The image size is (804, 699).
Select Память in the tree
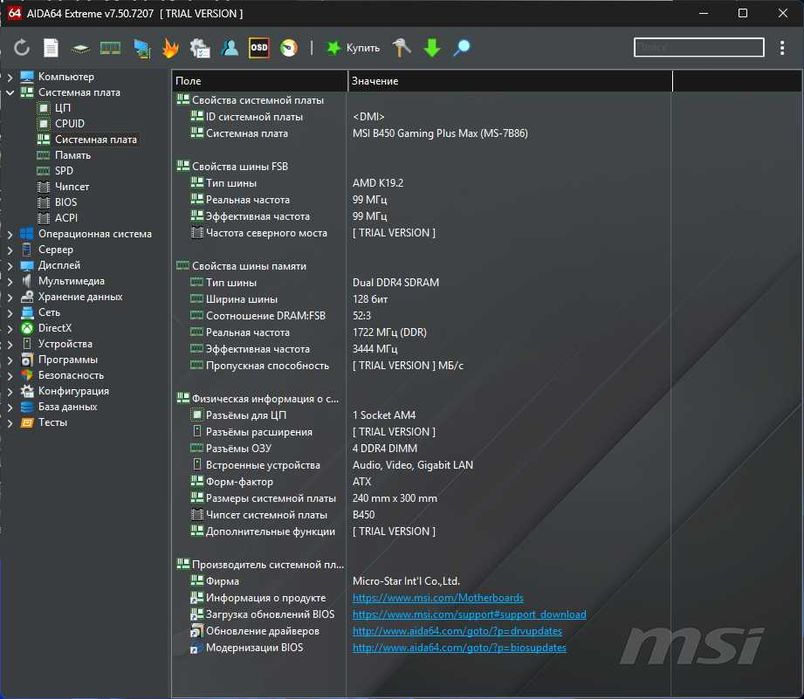pos(72,155)
